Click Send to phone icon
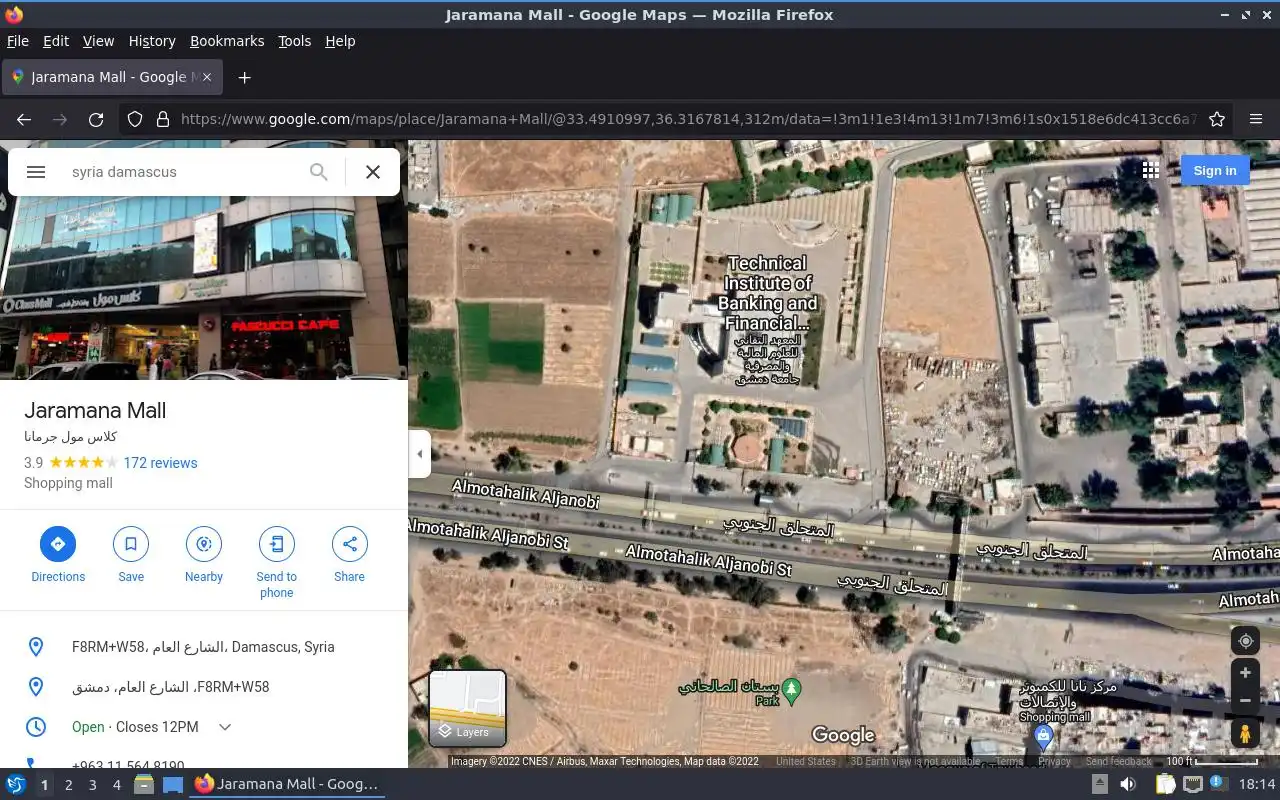 [277, 544]
